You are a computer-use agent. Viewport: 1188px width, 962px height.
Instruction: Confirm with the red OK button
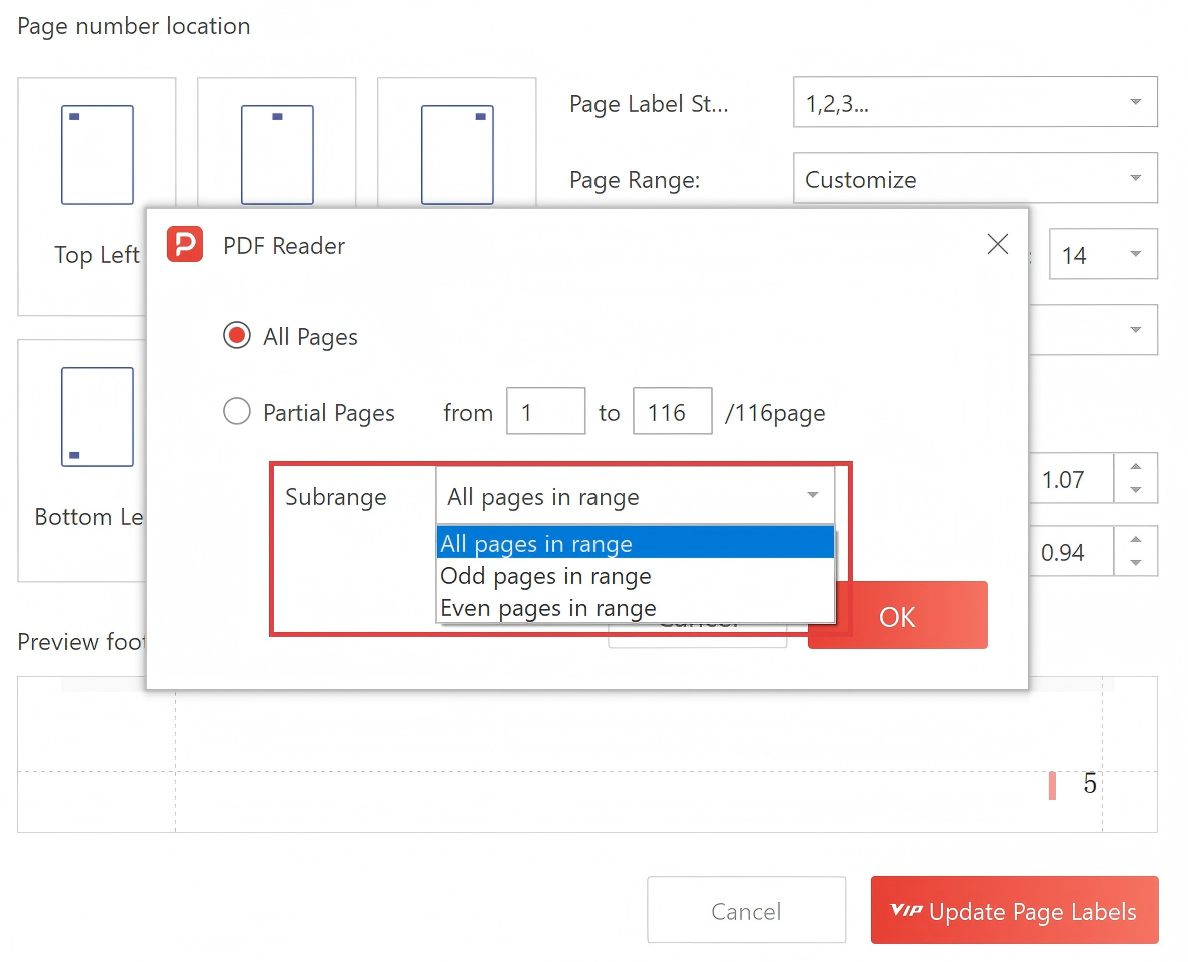point(898,615)
